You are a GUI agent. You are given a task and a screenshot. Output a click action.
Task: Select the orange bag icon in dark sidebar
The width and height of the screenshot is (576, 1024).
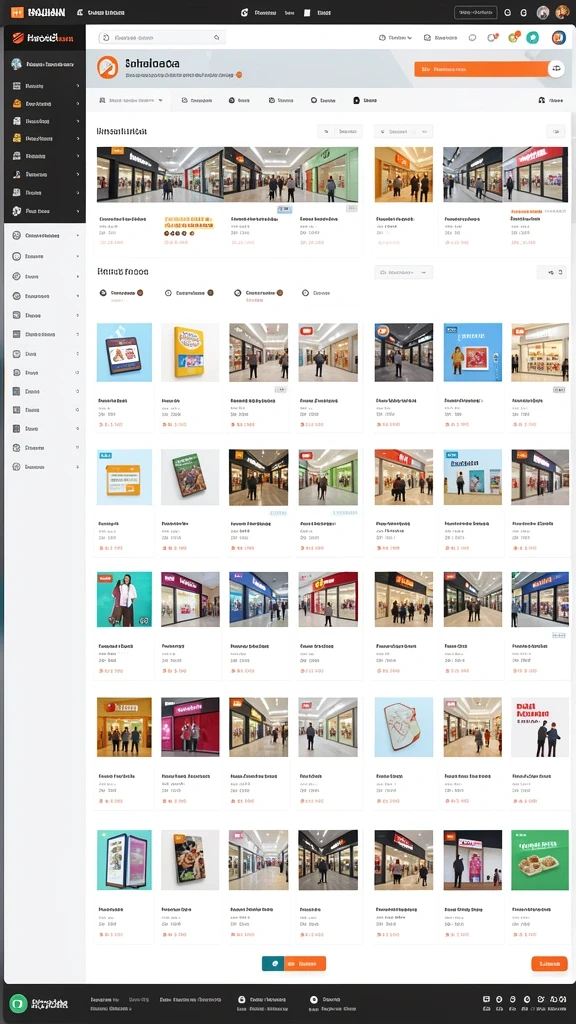pyautogui.click(x=17, y=103)
